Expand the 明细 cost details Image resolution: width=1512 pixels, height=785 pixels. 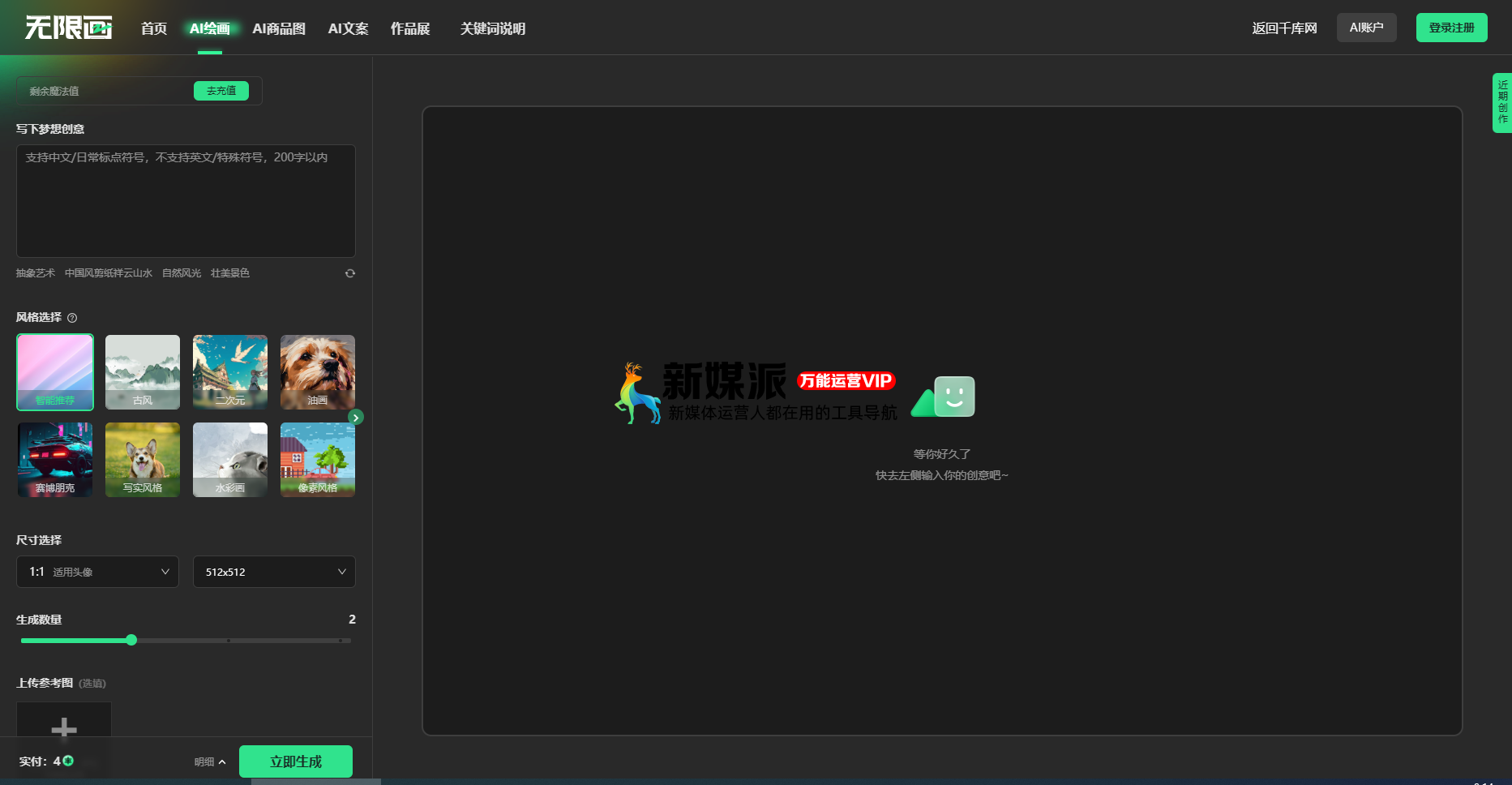pyautogui.click(x=210, y=762)
